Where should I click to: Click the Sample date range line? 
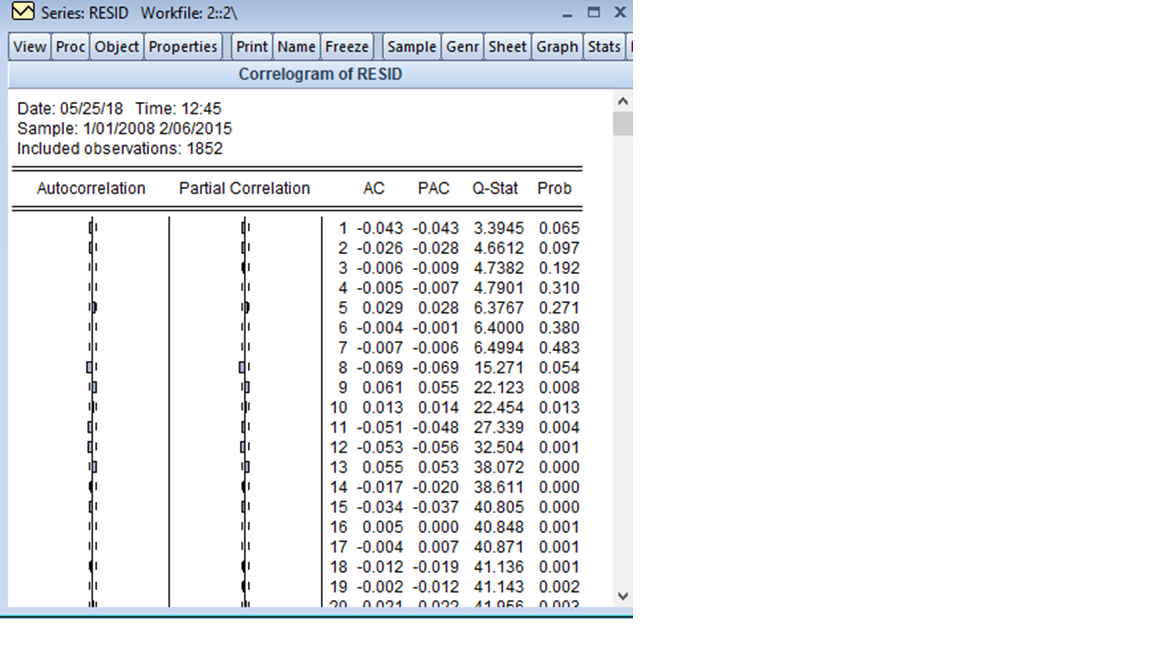point(124,129)
